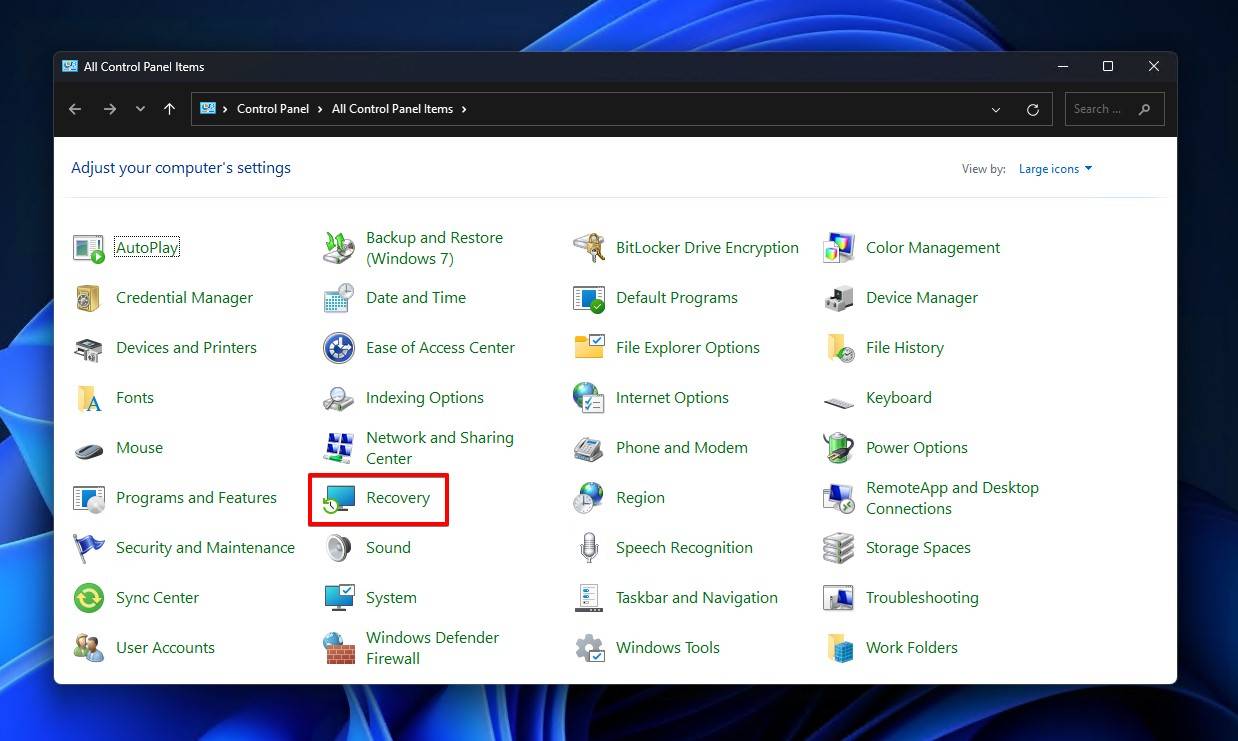Open the Backup and Restore icon
The image size is (1238, 741).
click(339, 248)
